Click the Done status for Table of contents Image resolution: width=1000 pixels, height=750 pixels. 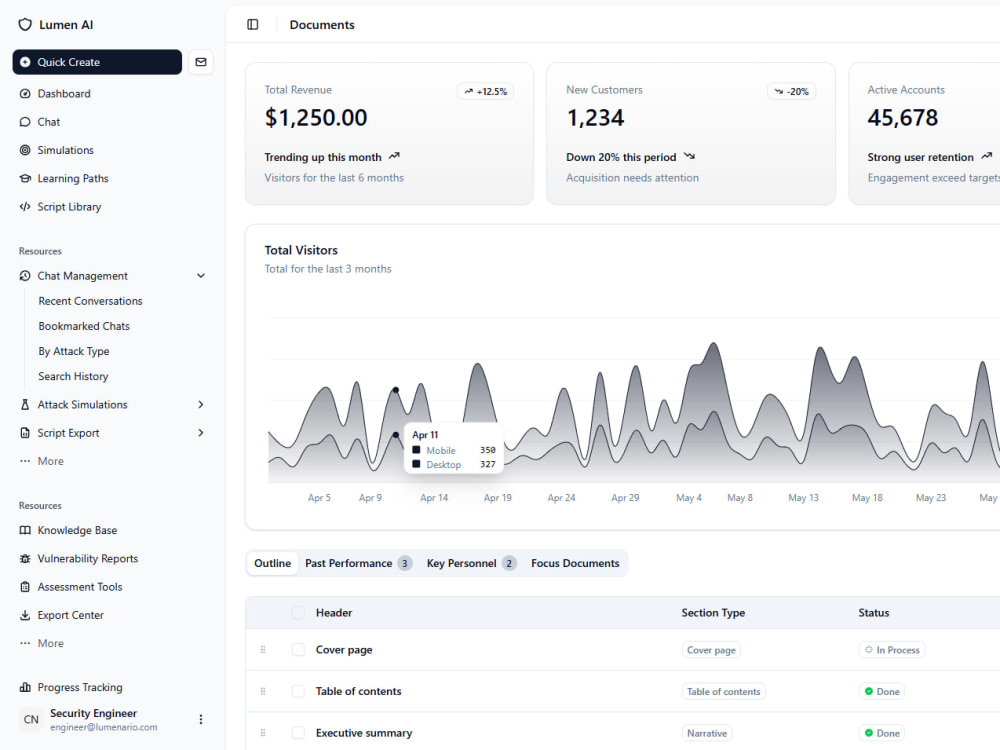(882, 691)
